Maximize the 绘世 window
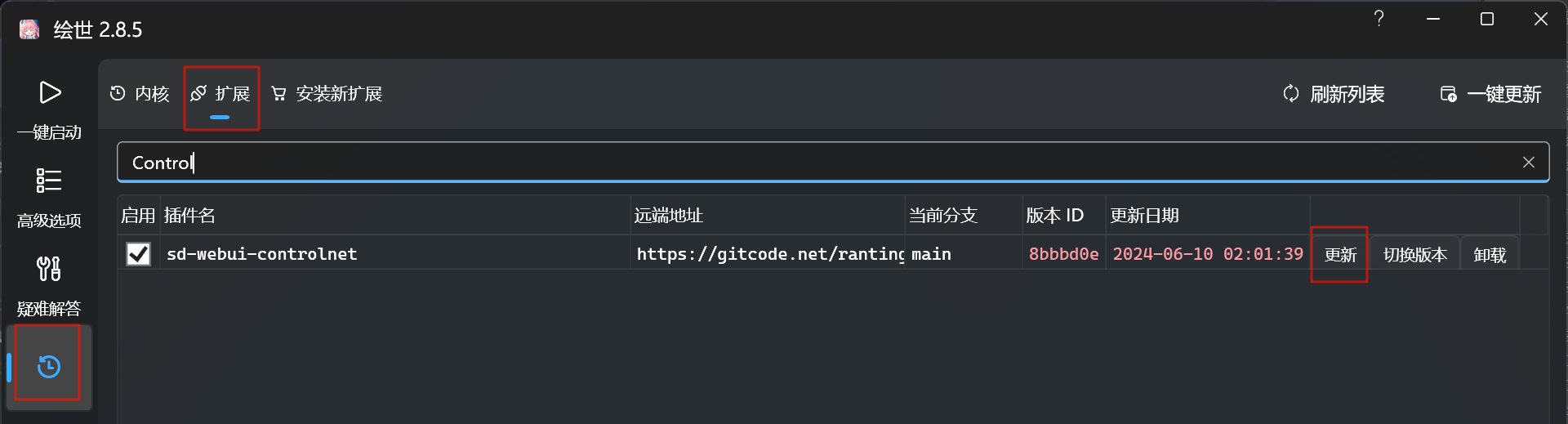This screenshot has width=1568, height=424. 1487,19
